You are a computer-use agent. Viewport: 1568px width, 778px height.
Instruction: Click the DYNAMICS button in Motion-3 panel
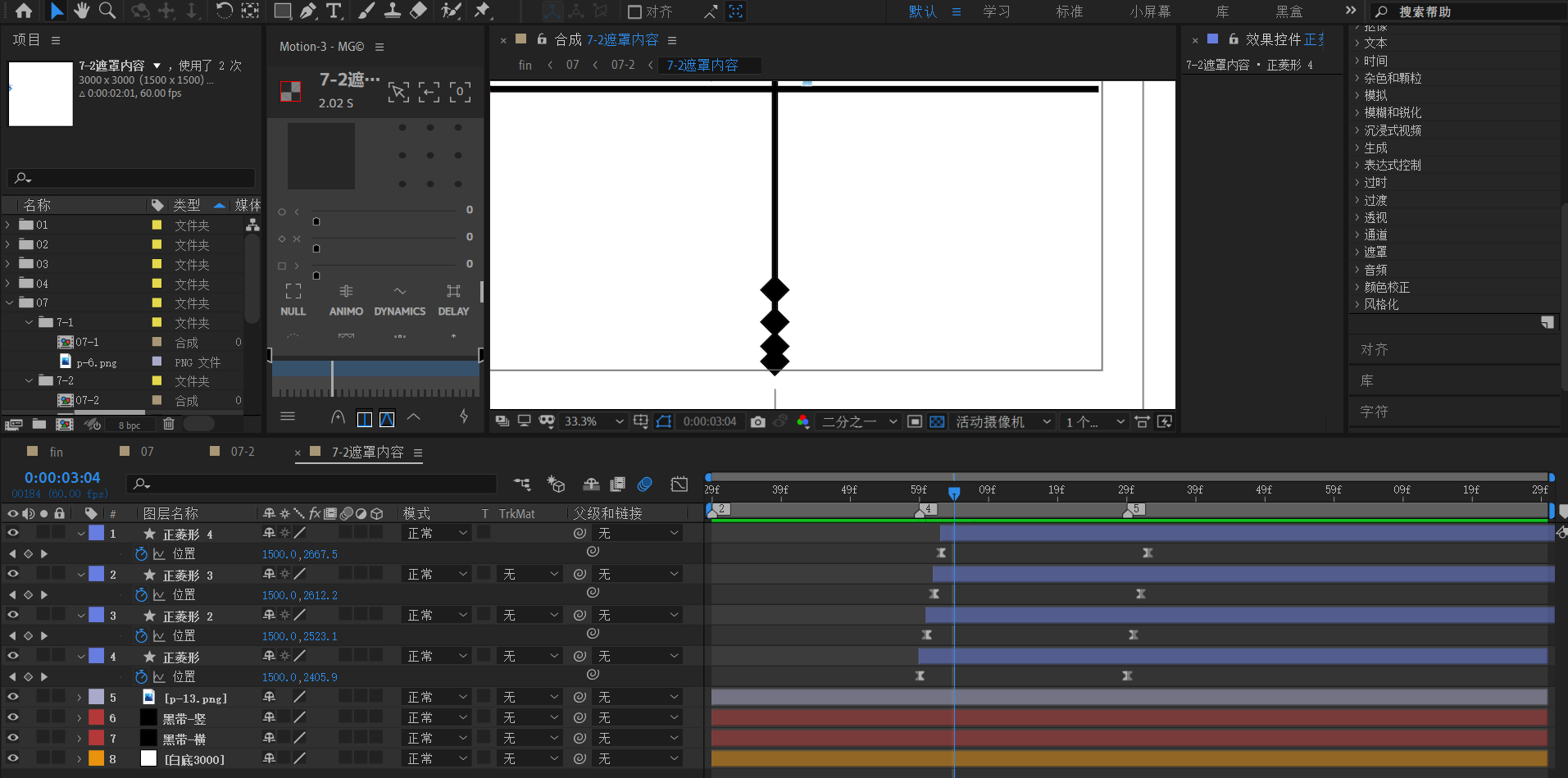coord(399,300)
